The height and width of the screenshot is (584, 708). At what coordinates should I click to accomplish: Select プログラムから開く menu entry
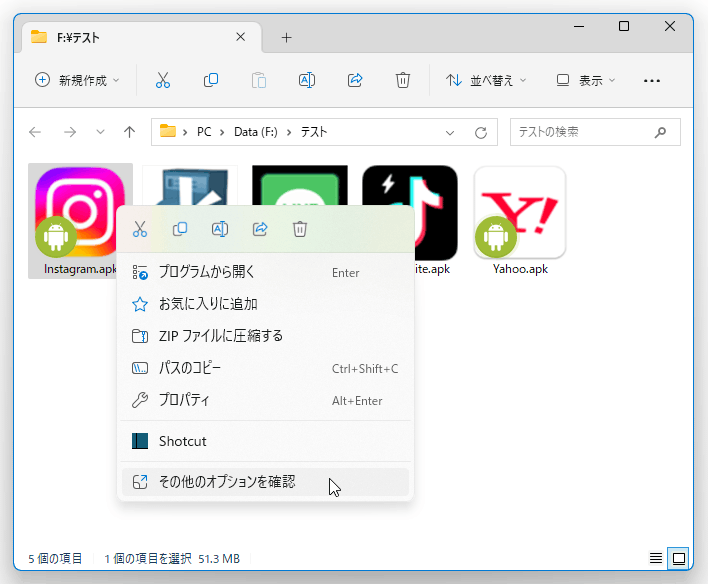click(266, 272)
